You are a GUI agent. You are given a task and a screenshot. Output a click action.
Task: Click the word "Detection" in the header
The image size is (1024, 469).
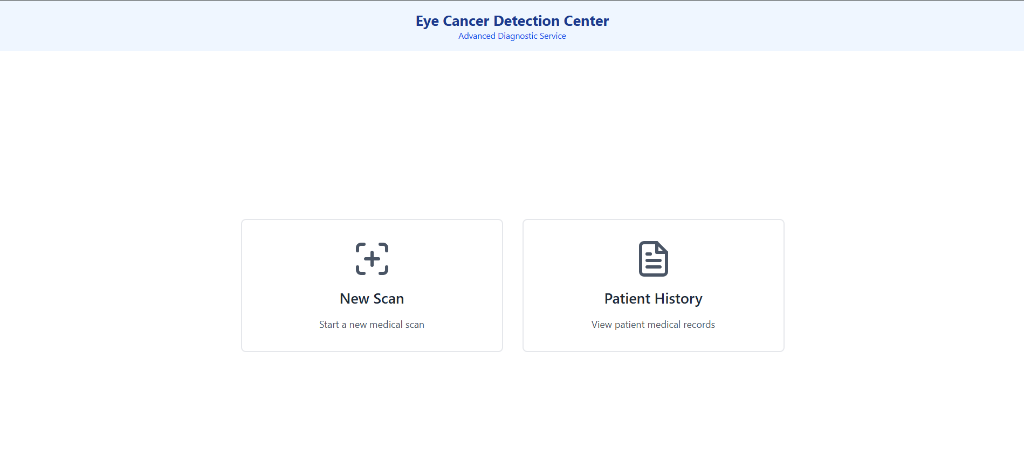(x=526, y=21)
